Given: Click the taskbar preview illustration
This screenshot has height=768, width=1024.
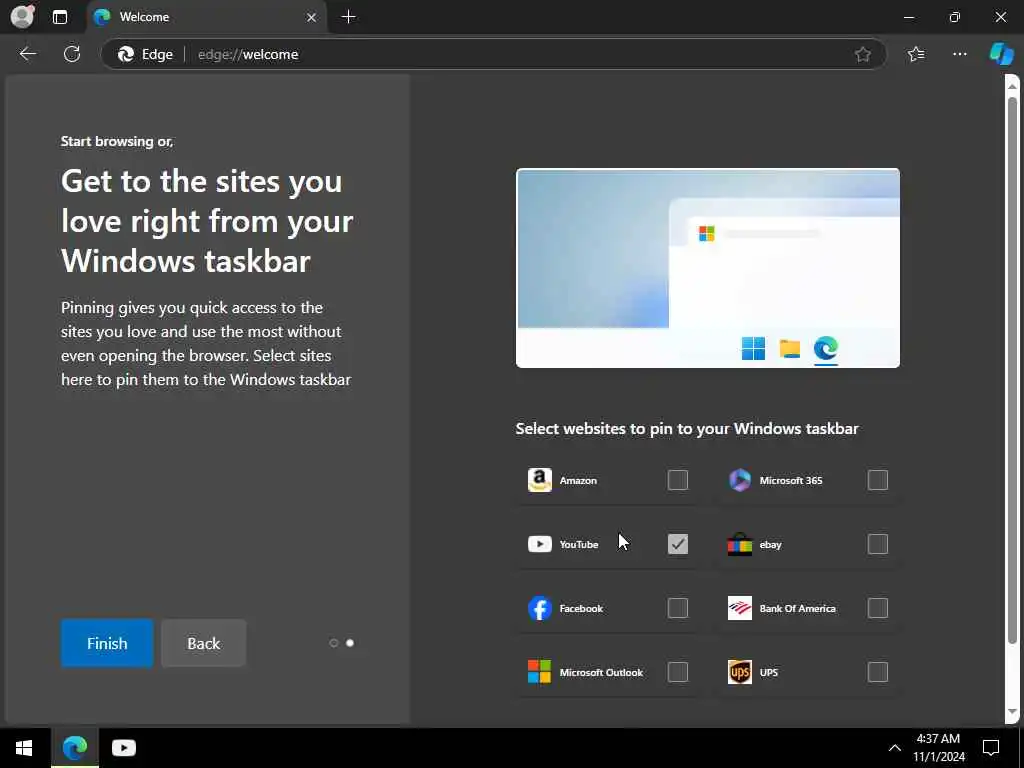Looking at the screenshot, I should (708, 268).
